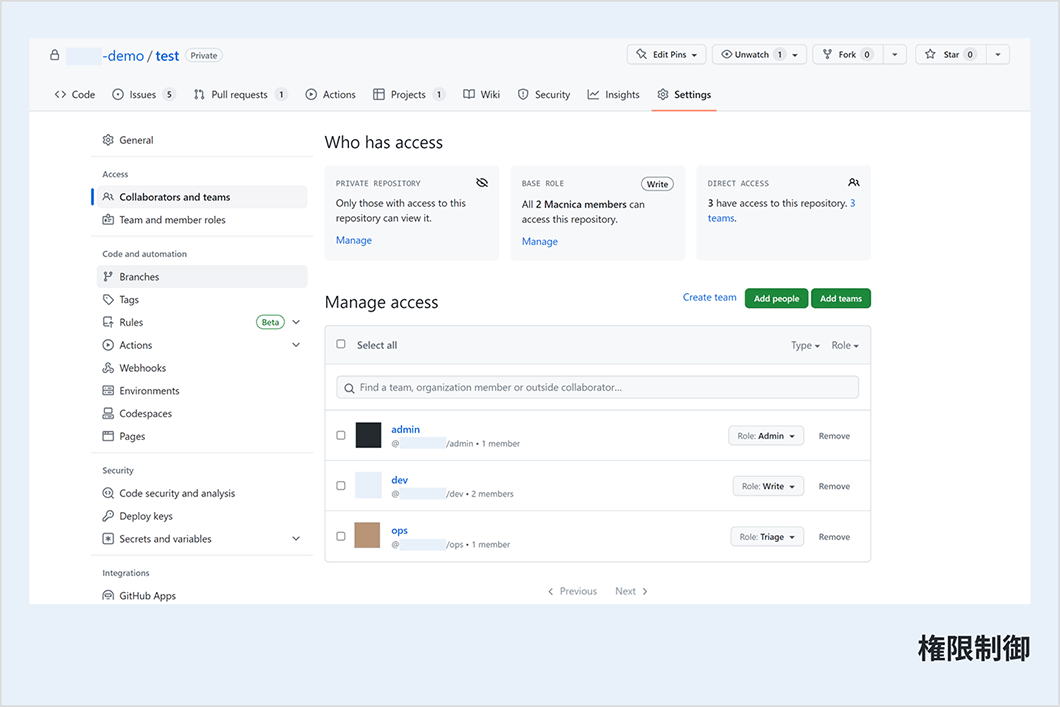The height and width of the screenshot is (707, 1060).
Task: Open Code security and analysis settings
Action: point(177,494)
